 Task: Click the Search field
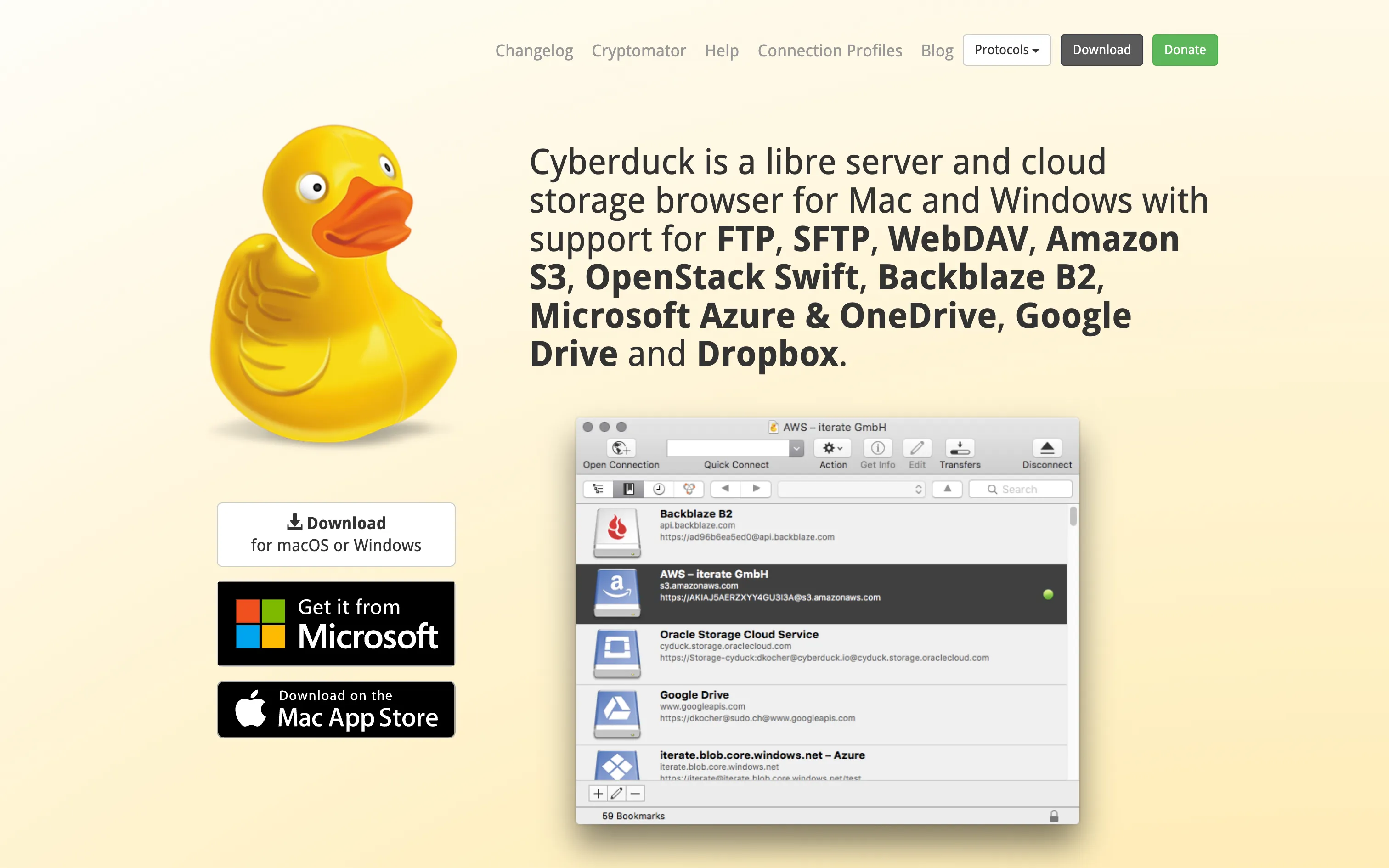click(1020, 489)
